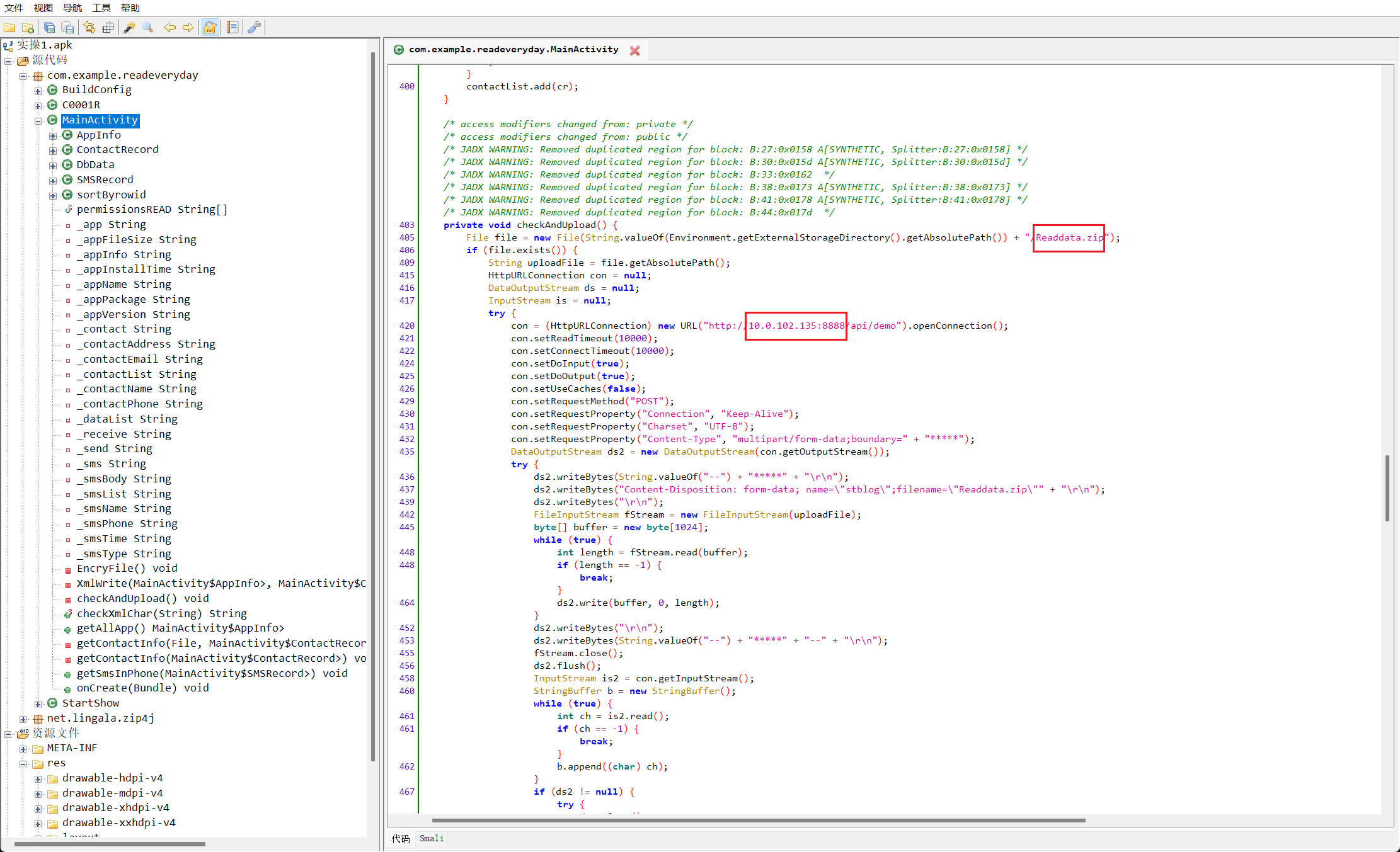Collapse the 源代码 tree node

tap(8, 60)
